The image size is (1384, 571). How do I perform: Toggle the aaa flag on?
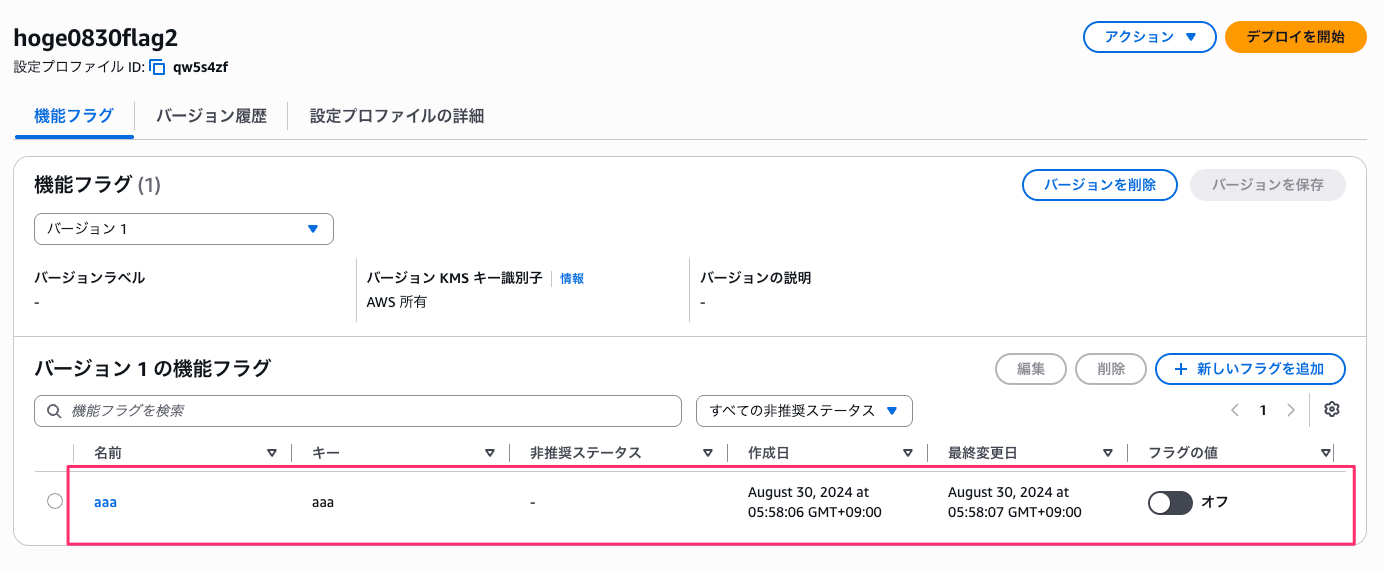pyautogui.click(x=1170, y=503)
